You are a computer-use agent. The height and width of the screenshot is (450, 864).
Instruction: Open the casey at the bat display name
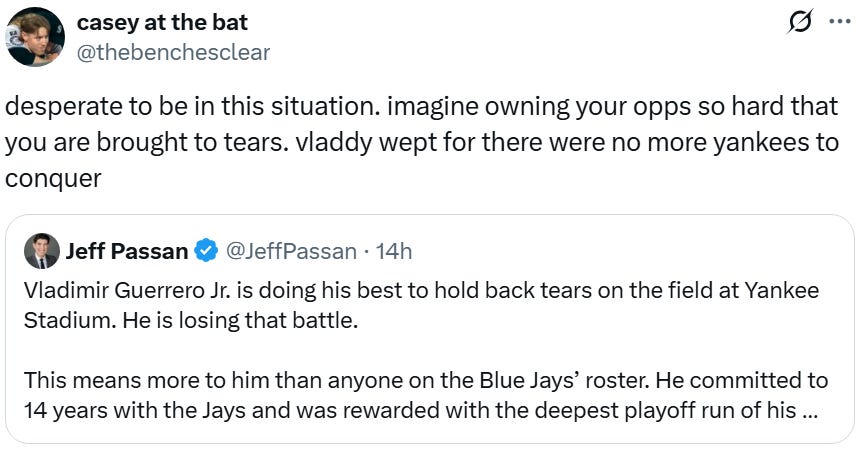coord(162,23)
